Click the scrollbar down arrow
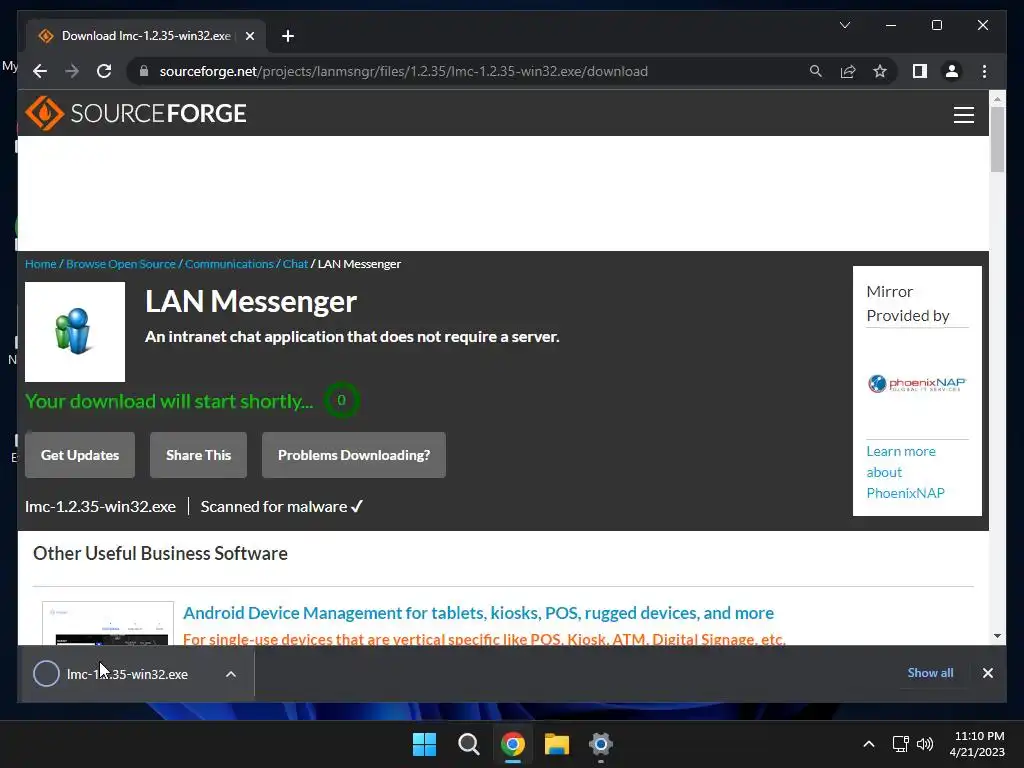 pos(997,635)
